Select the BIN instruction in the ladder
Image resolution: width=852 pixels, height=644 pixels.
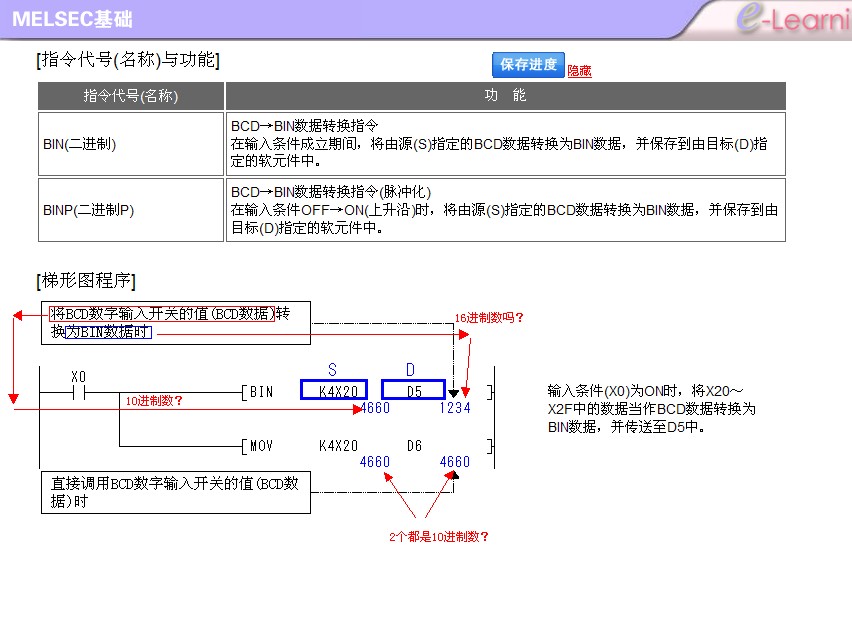pos(261,391)
